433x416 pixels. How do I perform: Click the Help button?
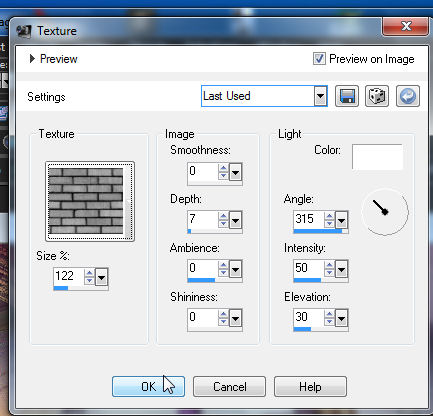click(310, 387)
